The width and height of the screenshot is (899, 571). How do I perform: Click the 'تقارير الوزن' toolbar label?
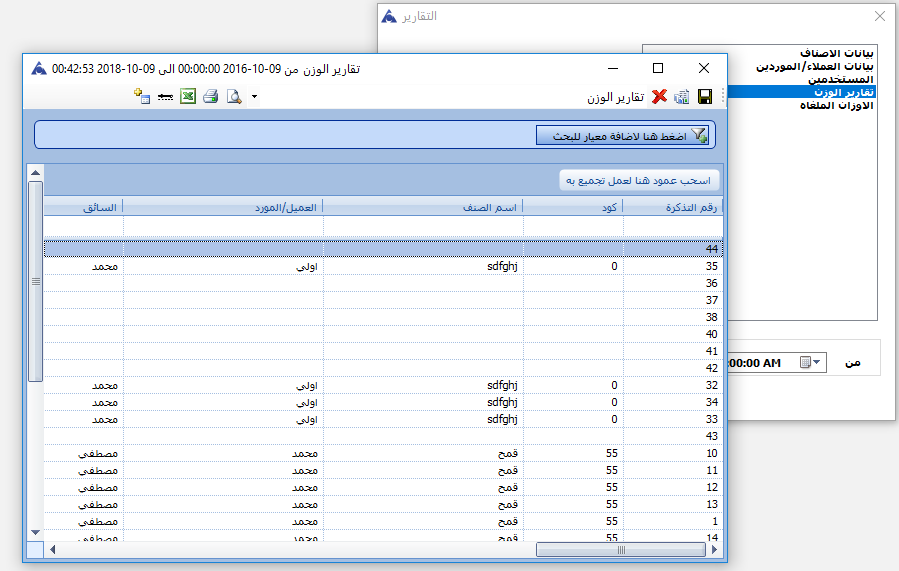click(616, 97)
